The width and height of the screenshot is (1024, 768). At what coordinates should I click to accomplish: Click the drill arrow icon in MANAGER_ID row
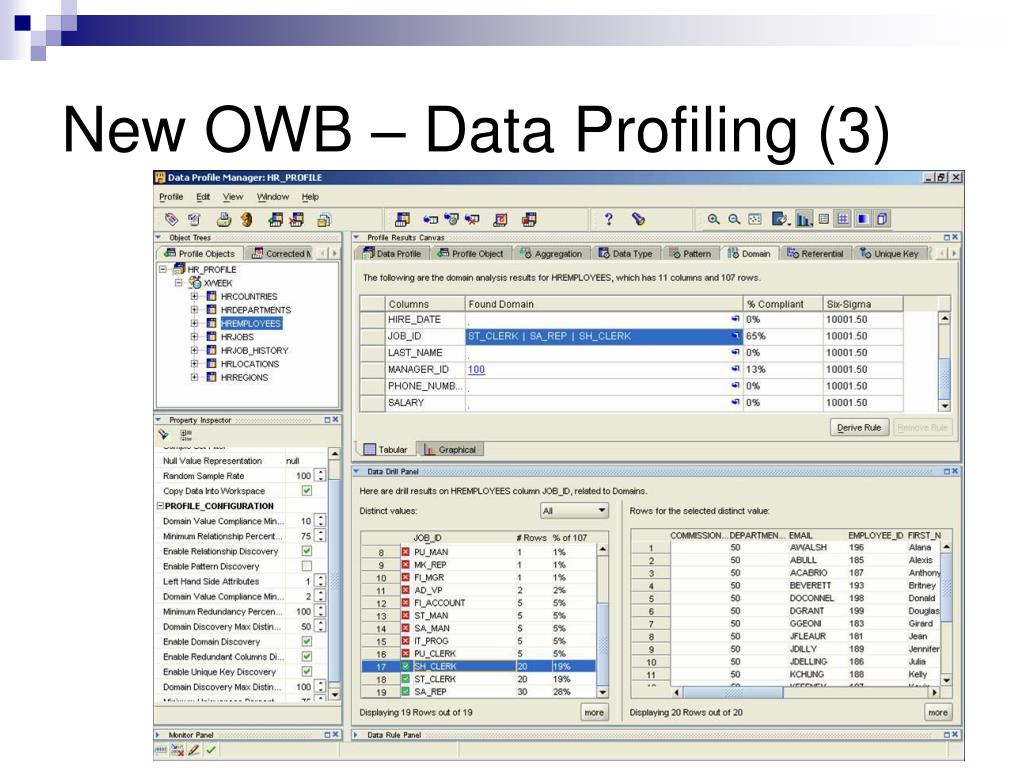735,369
